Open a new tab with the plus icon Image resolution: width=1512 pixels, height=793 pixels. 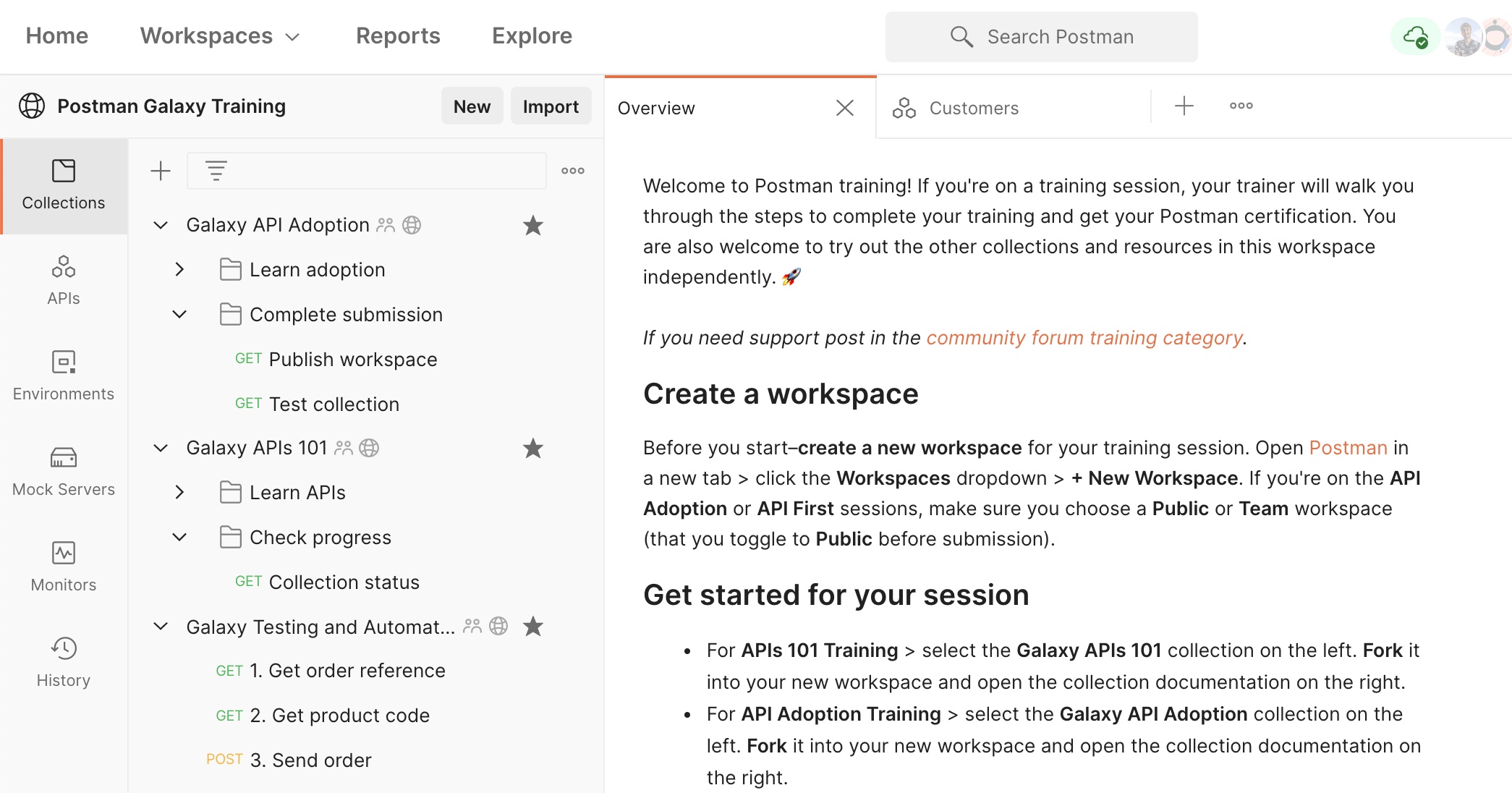[1184, 106]
